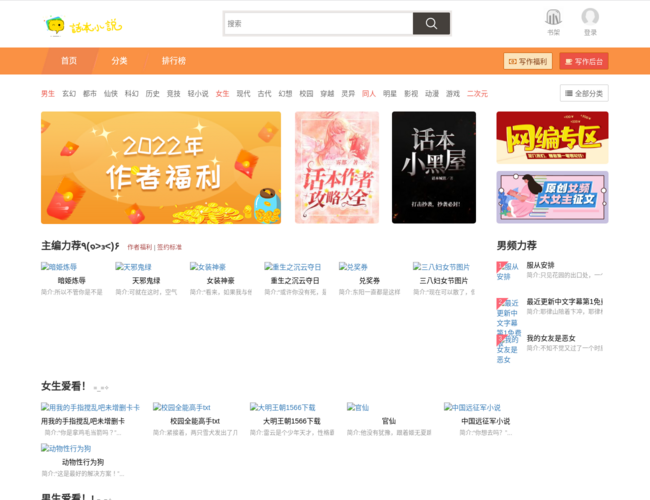Open the book titled 兑奖券
This screenshot has height=500, width=650.
[x=369, y=281]
